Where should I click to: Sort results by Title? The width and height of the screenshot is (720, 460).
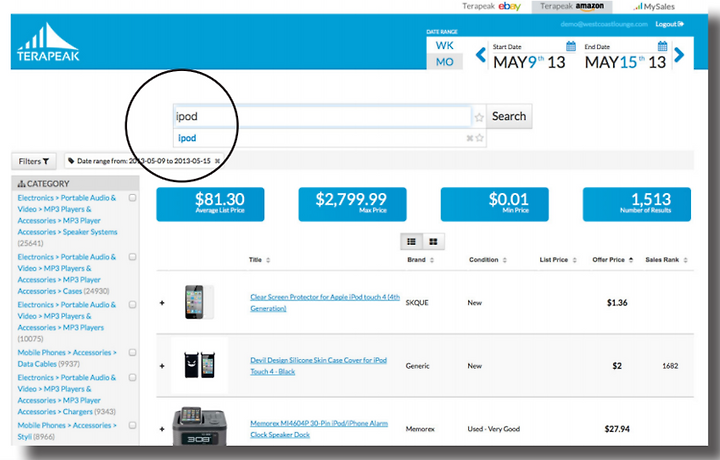259,260
